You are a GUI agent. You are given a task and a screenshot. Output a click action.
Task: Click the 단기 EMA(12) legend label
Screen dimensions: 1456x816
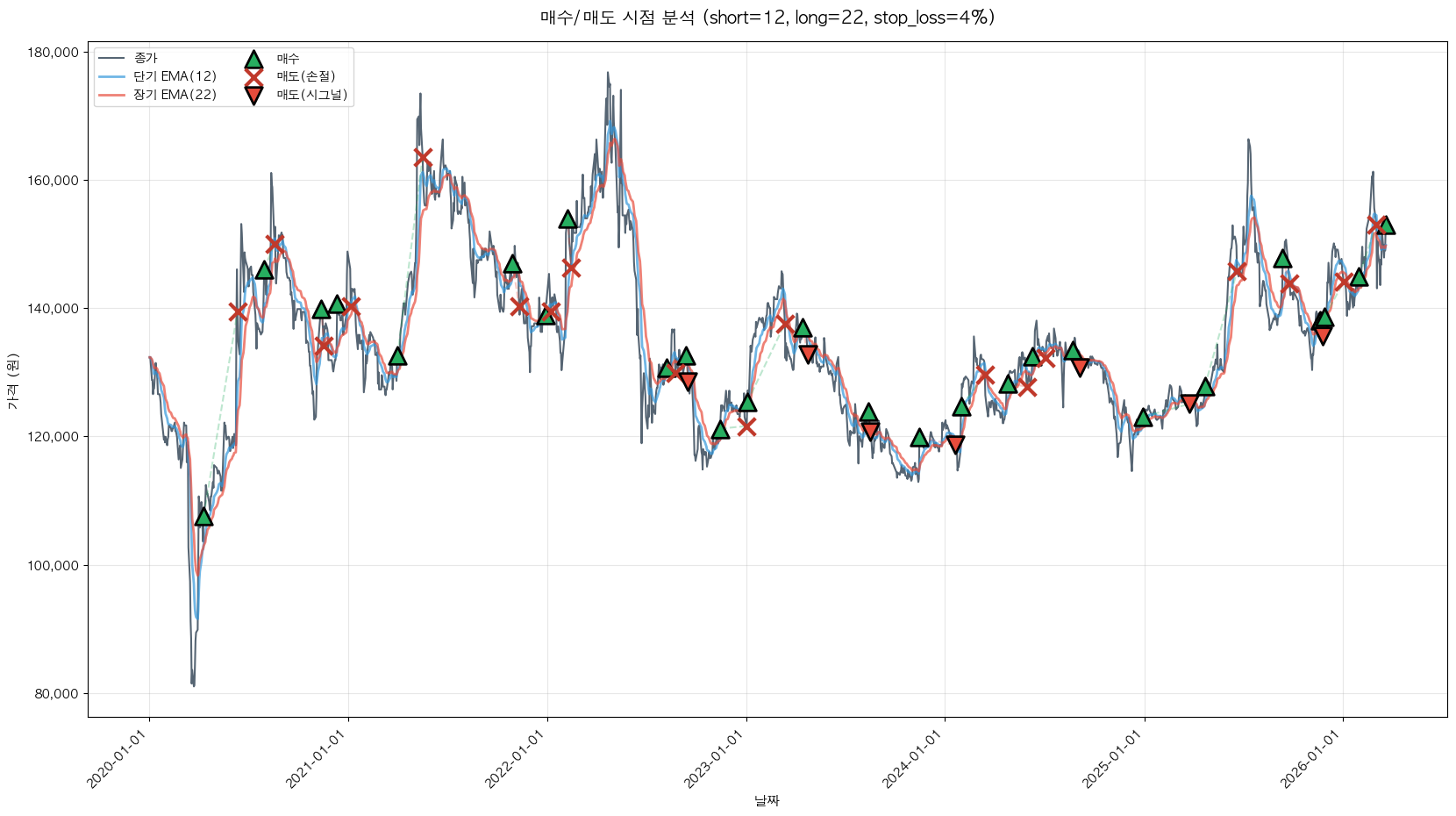(175, 76)
